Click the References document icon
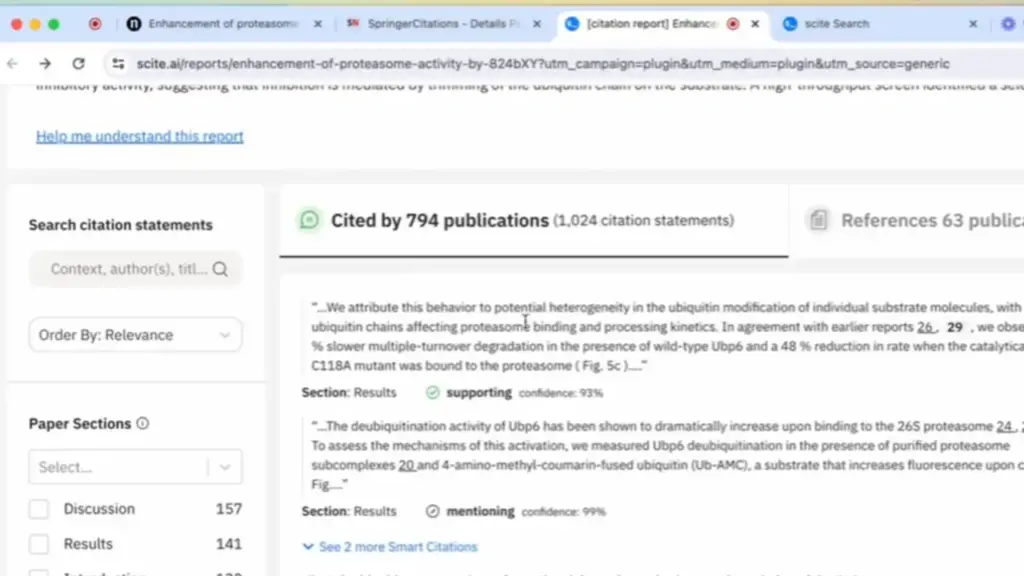Image resolution: width=1024 pixels, height=576 pixels. [818, 220]
